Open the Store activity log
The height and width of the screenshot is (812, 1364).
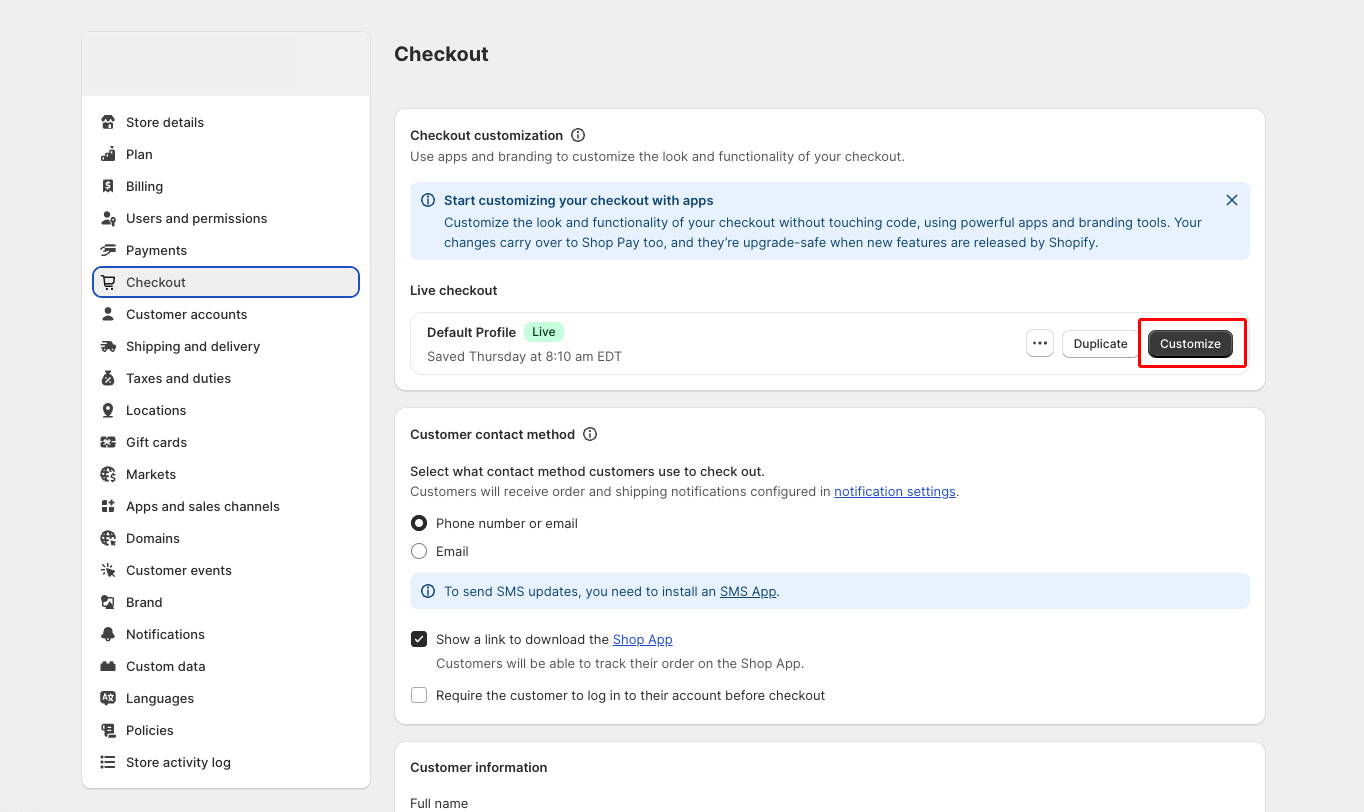point(178,762)
